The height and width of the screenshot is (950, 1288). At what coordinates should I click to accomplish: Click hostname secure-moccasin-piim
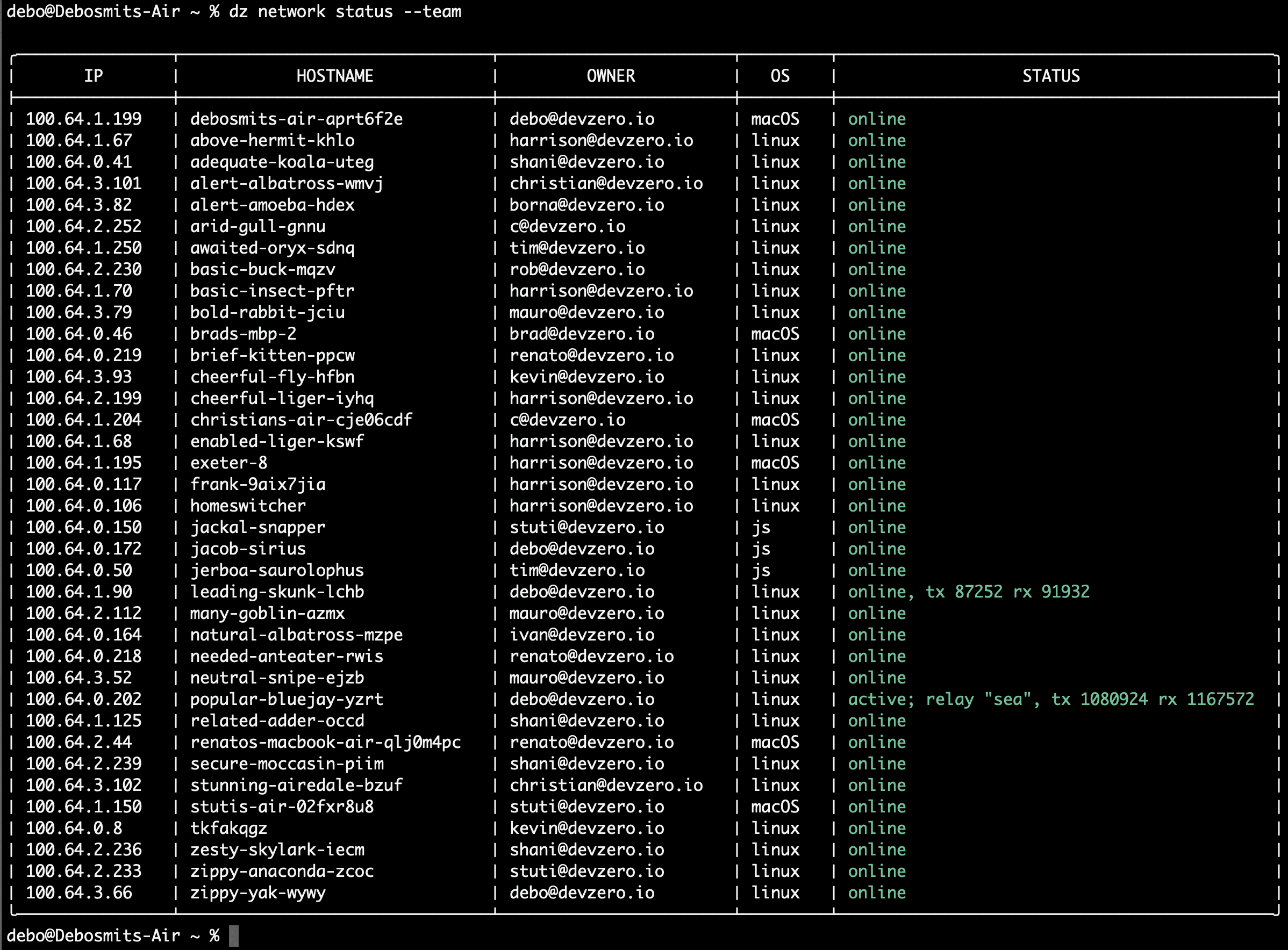287,764
